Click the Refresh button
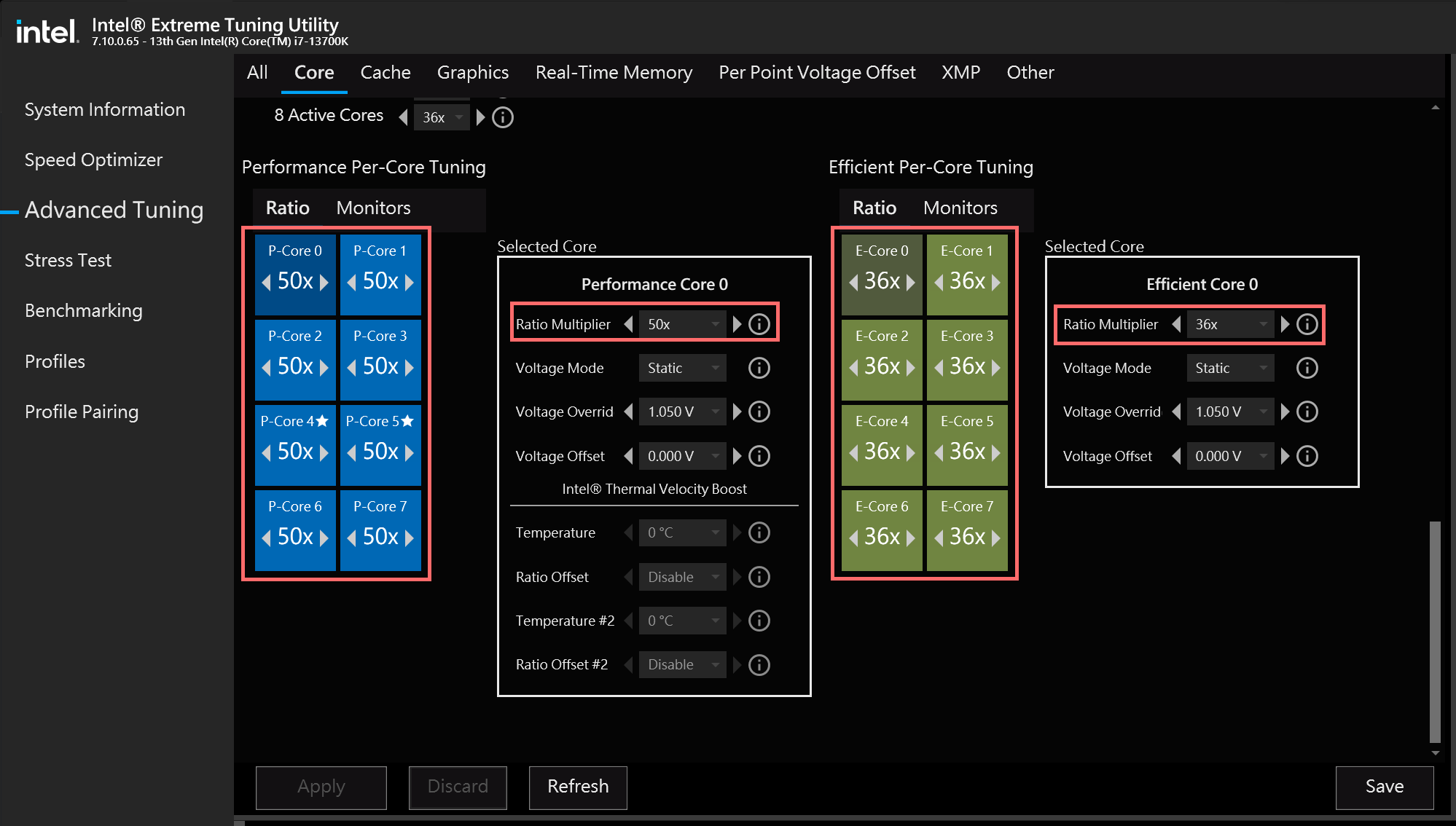The width and height of the screenshot is (1456, 826). (x=578, y=787)
